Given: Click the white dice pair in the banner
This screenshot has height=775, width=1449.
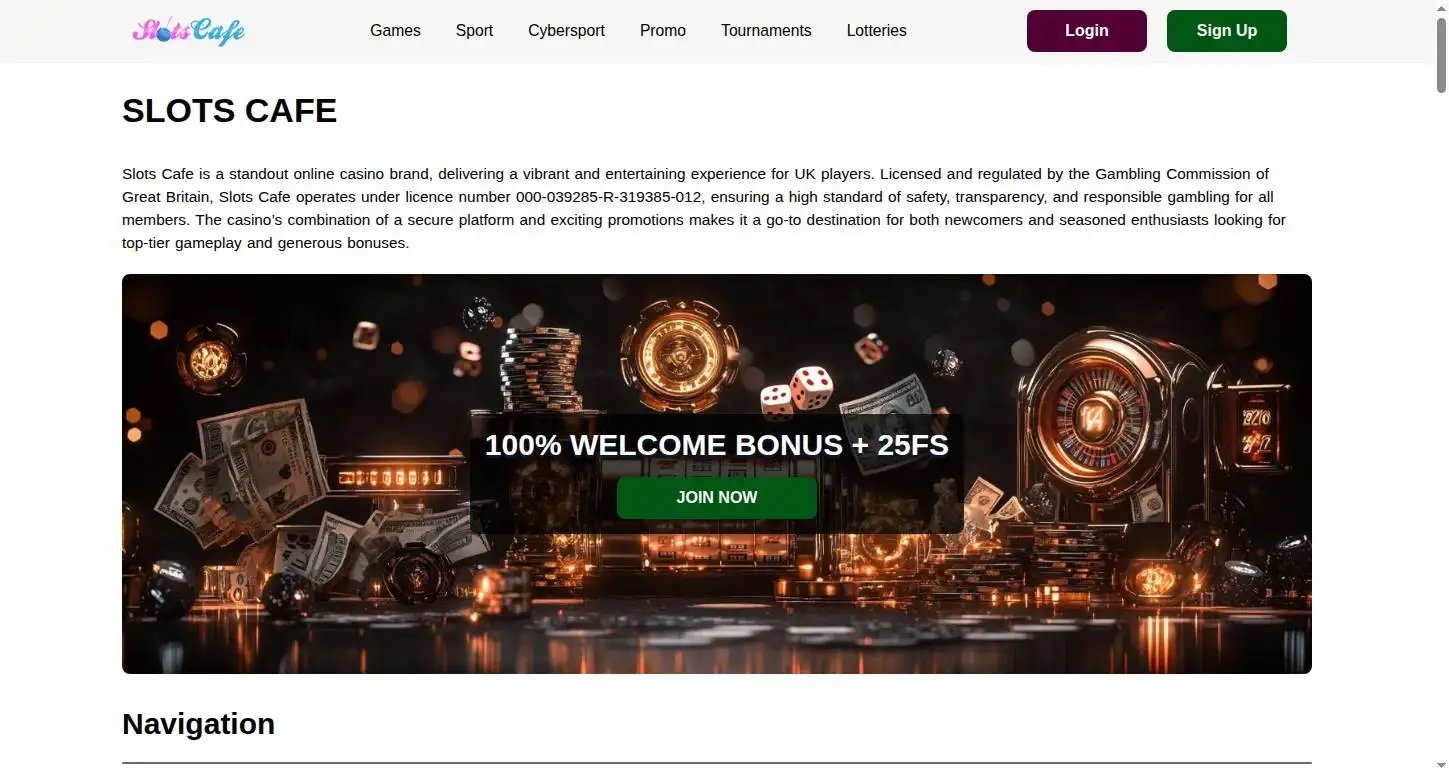Looking at the screenshot, I should [x=797, y=392].
